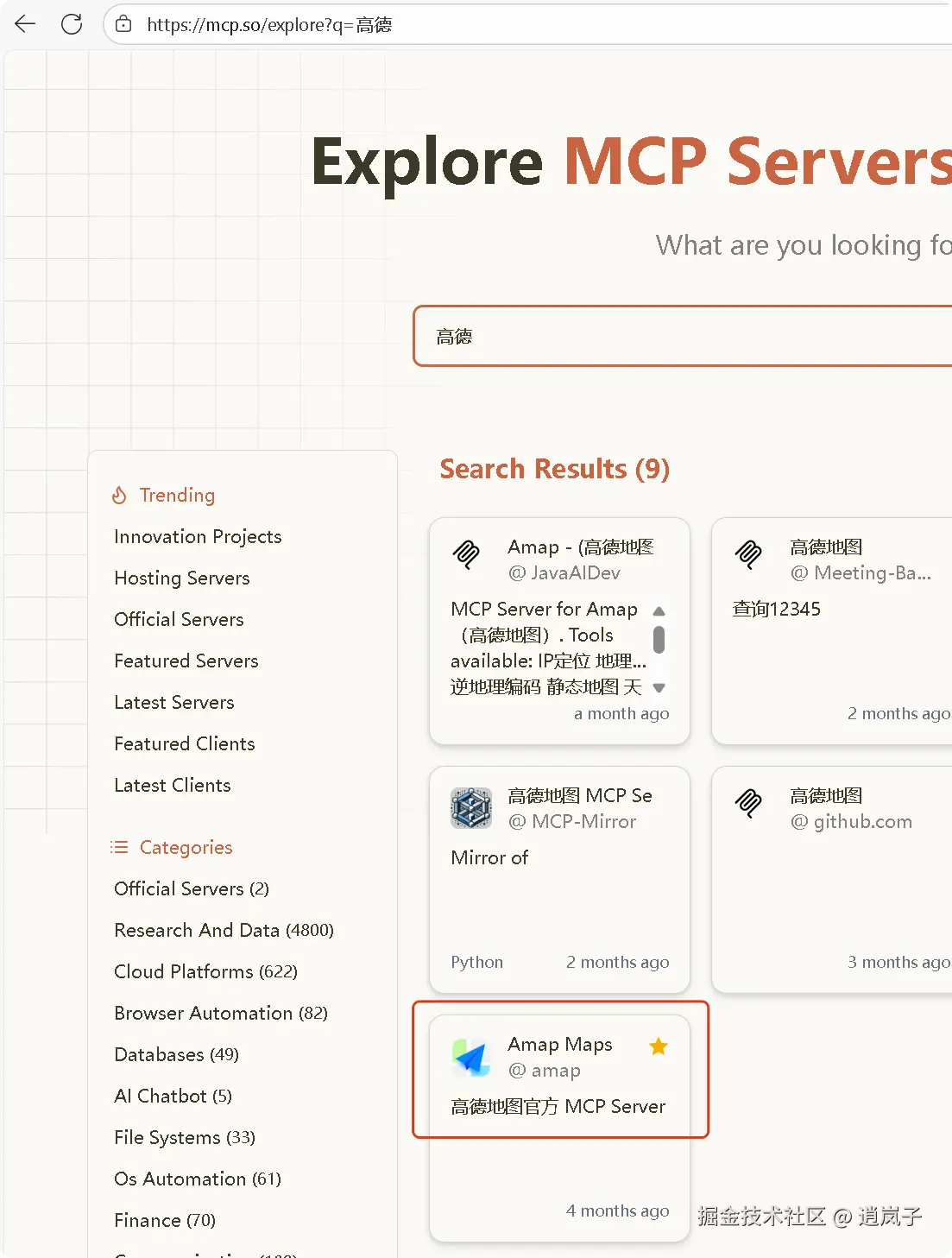Click the scrollbar thumb in Amap card description
Screen dimensions: 952x1258
(x=659, y=640)
